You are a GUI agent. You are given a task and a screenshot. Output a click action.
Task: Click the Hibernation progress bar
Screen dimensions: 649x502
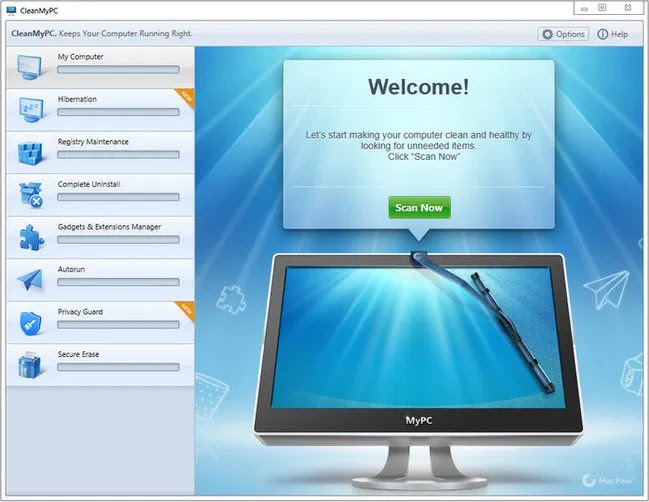118,112
